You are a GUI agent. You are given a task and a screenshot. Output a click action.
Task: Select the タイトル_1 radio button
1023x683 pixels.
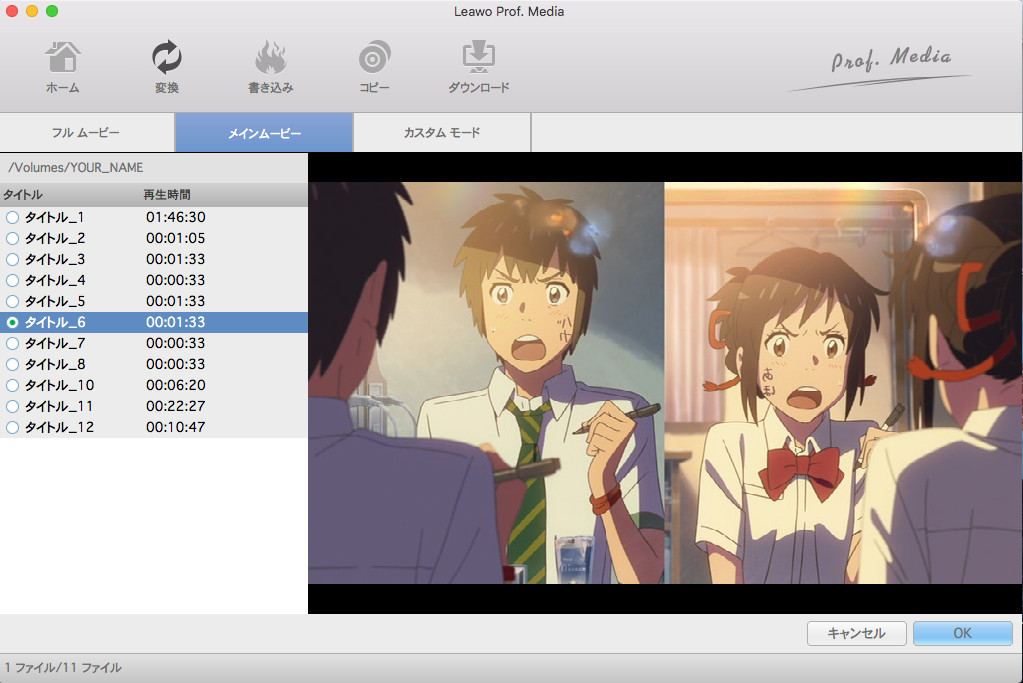coord(12,217)
